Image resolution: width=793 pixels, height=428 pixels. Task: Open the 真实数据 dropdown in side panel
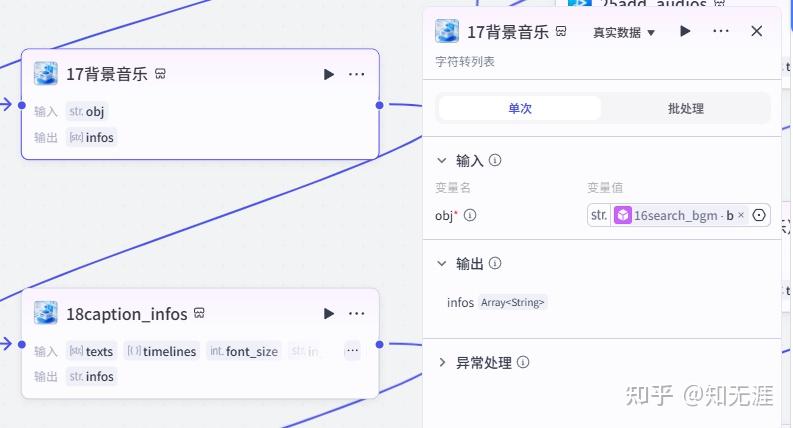(x=624, y=33)
